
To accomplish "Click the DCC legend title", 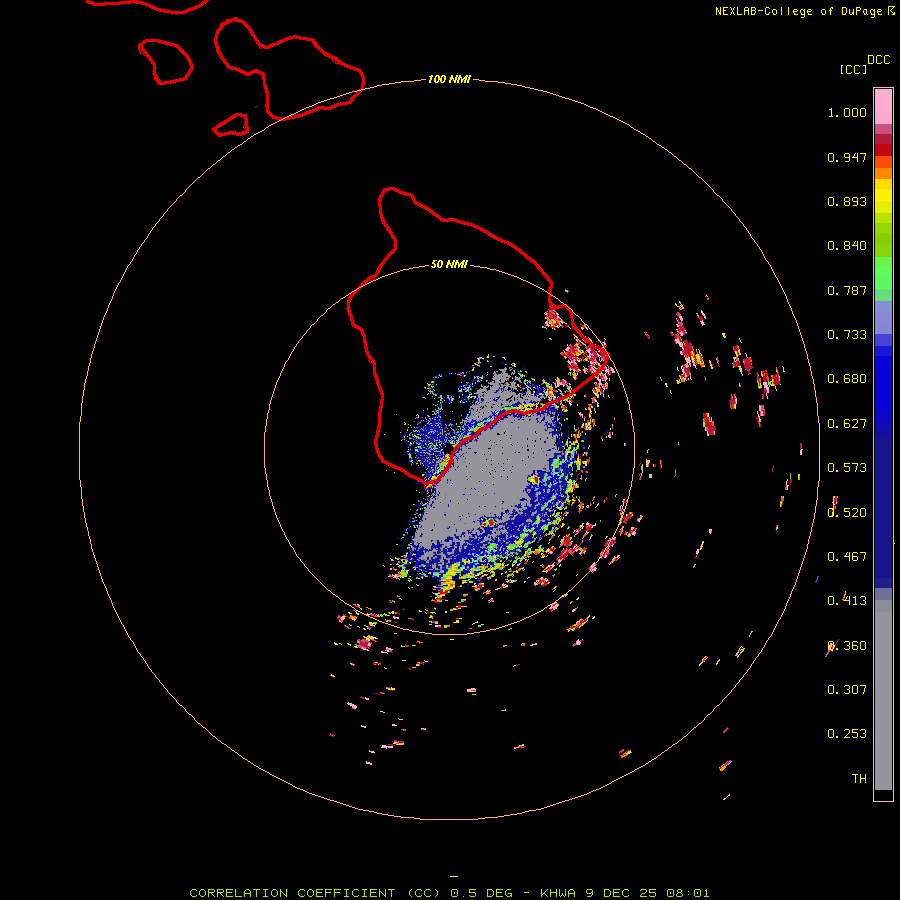I will pos(878,60).
